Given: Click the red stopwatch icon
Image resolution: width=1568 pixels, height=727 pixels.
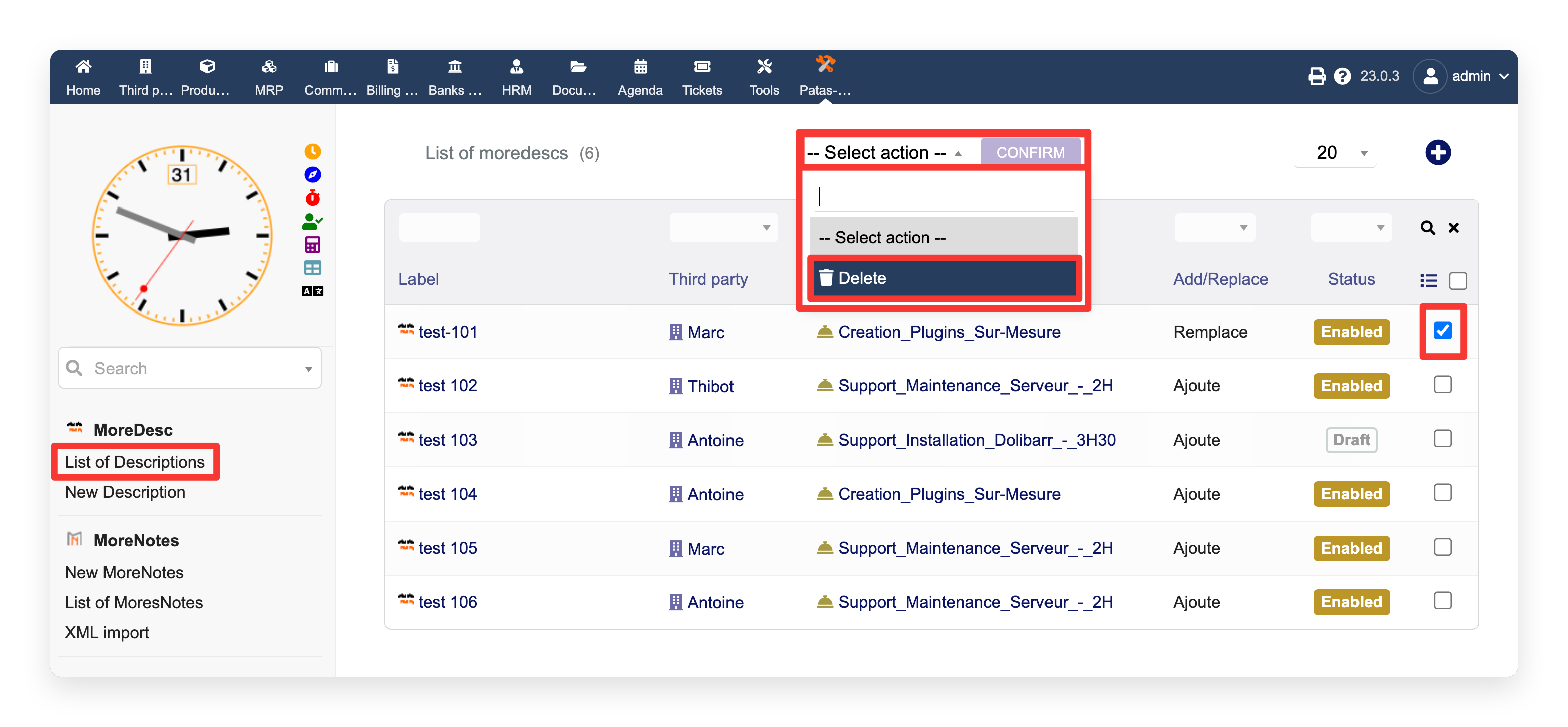Looking at the screenshot, I should pos(312,198).
